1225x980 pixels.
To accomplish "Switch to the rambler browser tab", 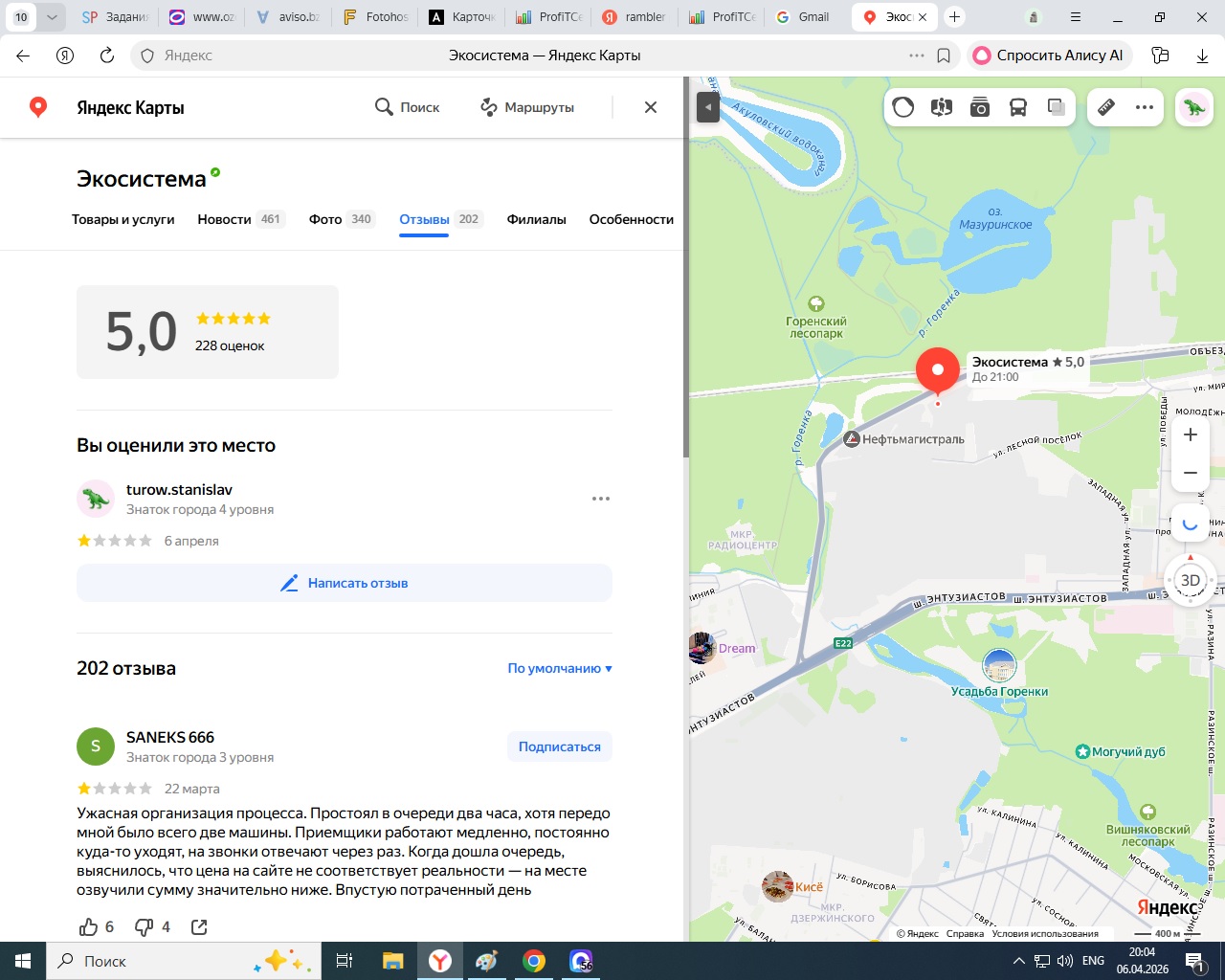I will pos(635,16).
